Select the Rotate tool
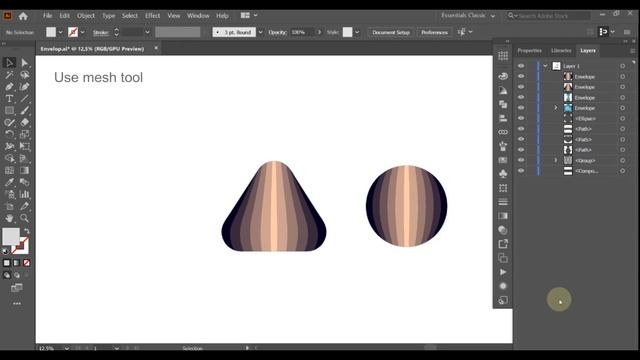640x360 pixels. click(x=9, y=134)
